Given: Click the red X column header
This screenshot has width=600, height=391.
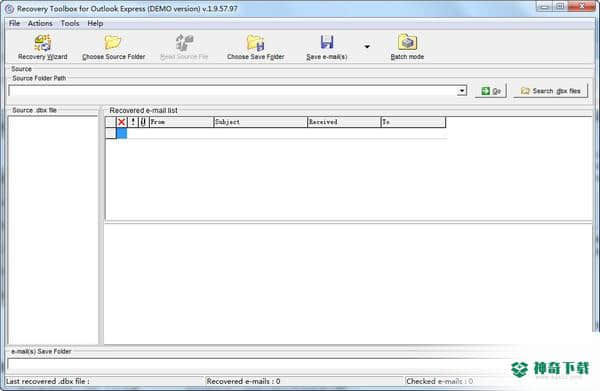Looking at the screenshot, I should click(x=122, y=122).
